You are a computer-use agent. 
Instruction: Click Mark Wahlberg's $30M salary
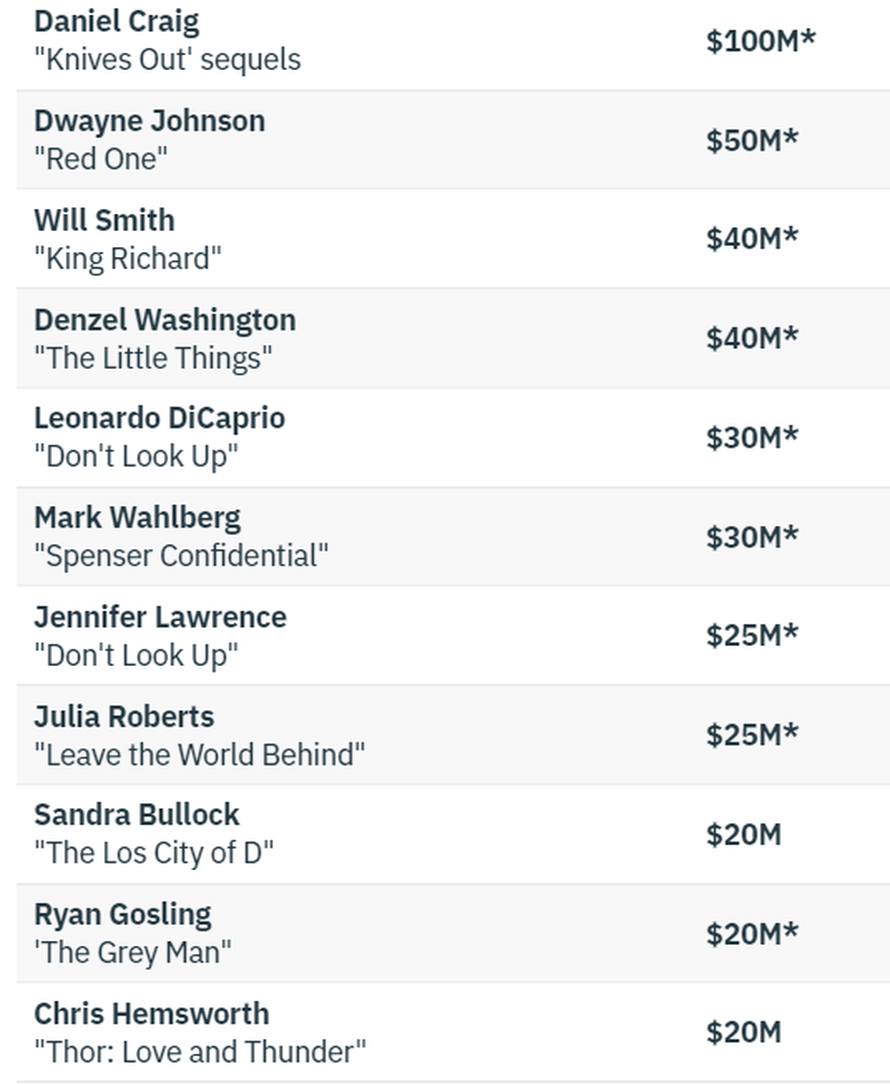tap(752, 537)
